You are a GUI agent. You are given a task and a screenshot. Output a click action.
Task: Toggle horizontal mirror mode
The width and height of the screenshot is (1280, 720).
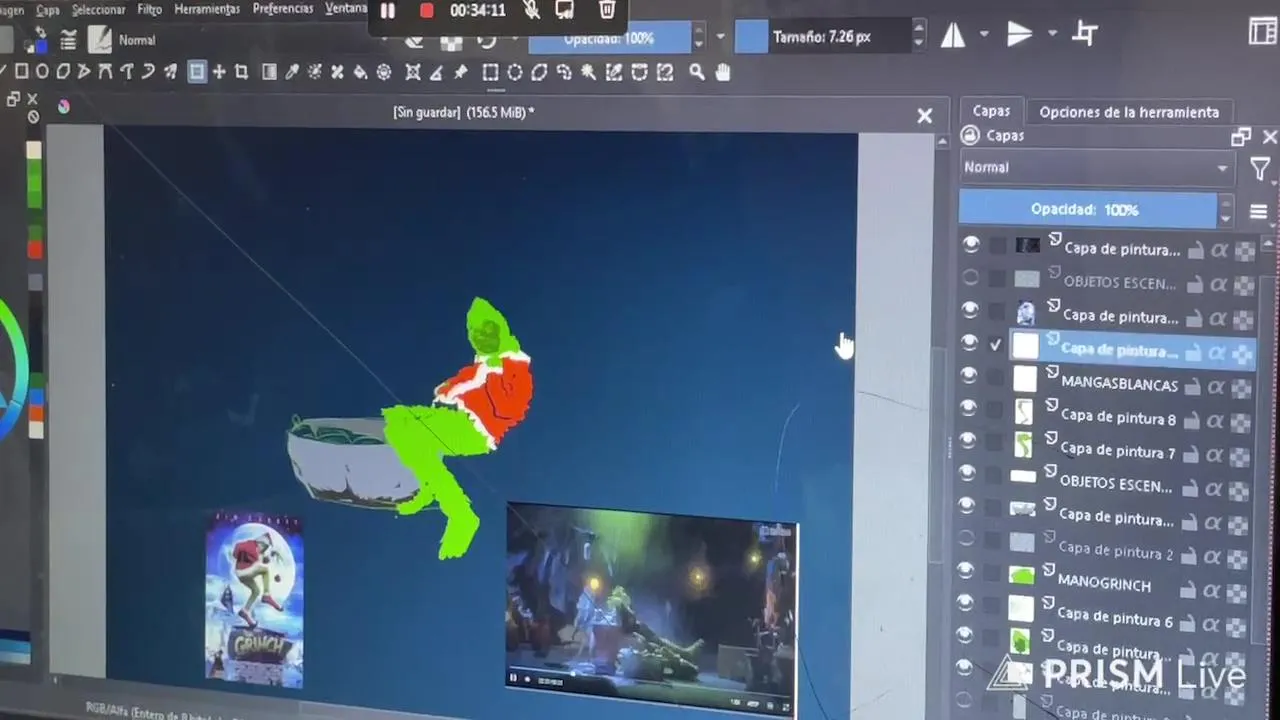953,35
